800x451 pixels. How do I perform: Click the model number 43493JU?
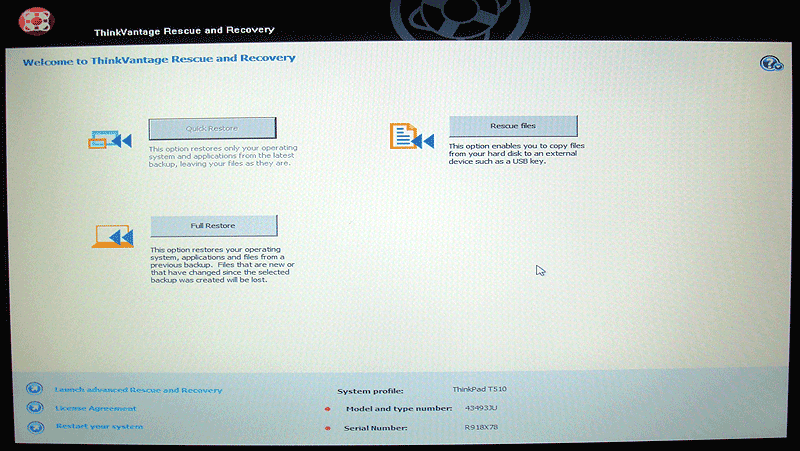(481, 408)
